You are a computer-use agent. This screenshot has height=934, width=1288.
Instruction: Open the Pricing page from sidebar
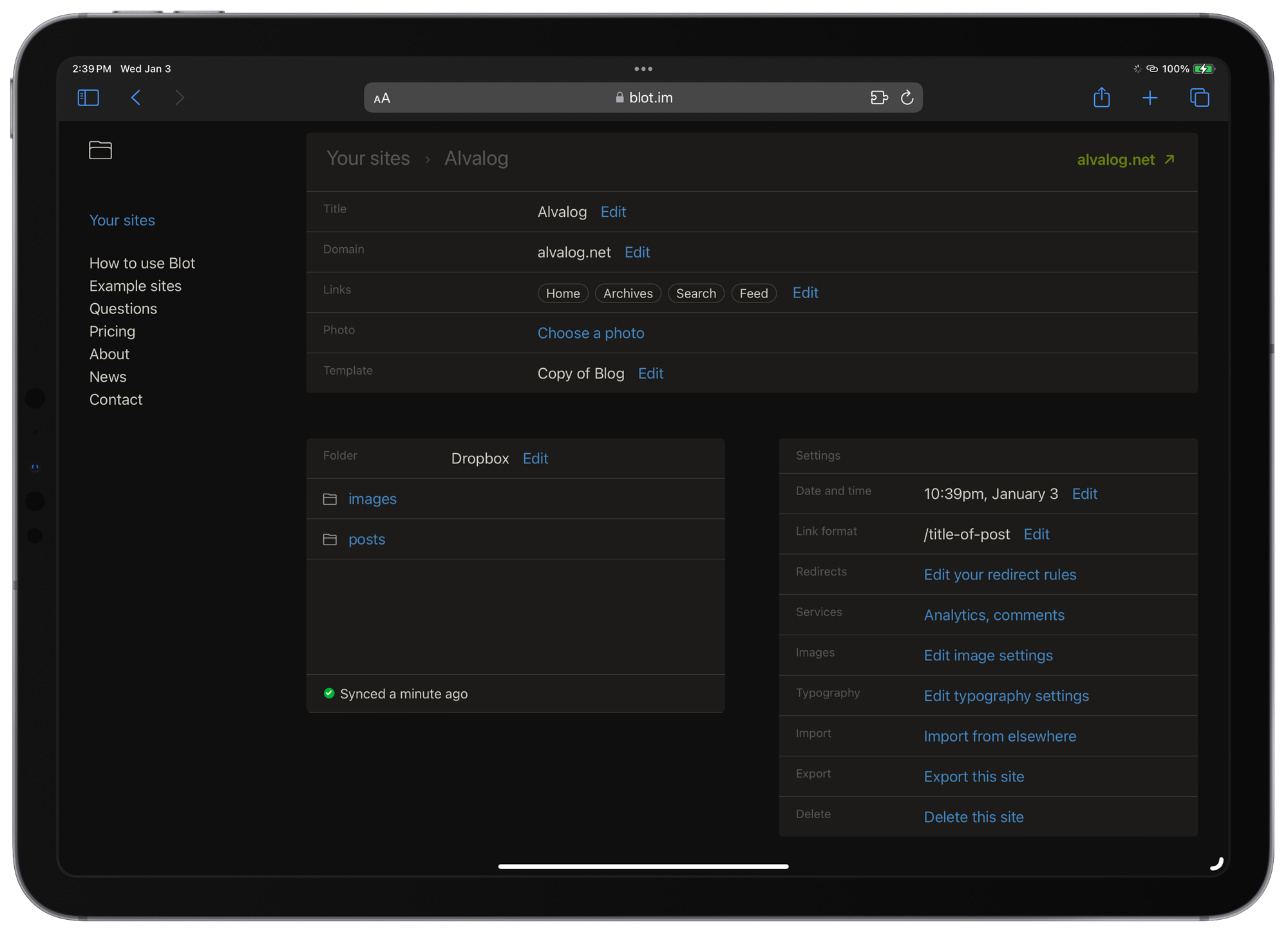click(112, 332)
